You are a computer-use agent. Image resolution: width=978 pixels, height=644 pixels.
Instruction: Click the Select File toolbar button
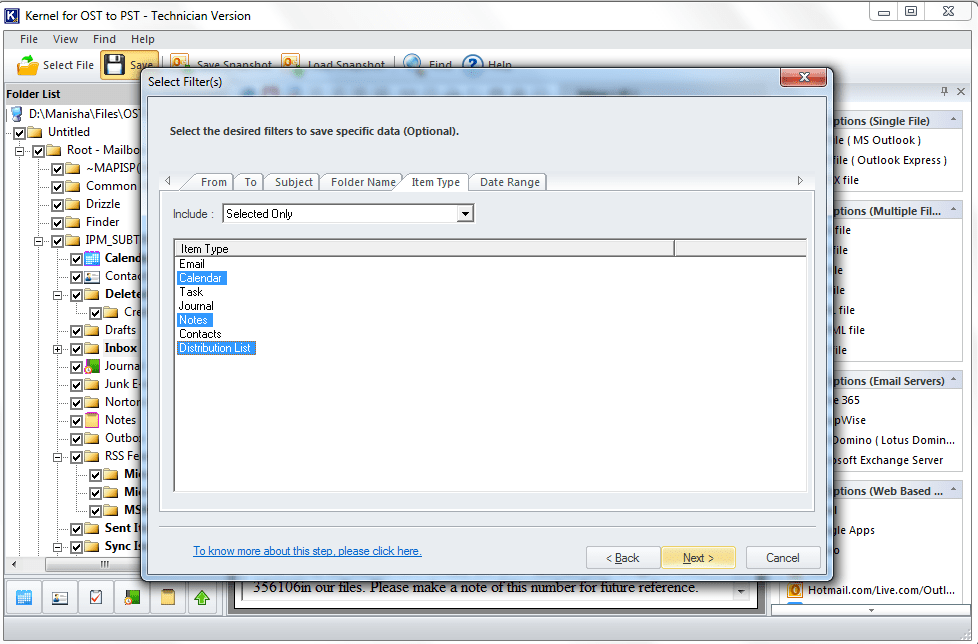point(56,65)
